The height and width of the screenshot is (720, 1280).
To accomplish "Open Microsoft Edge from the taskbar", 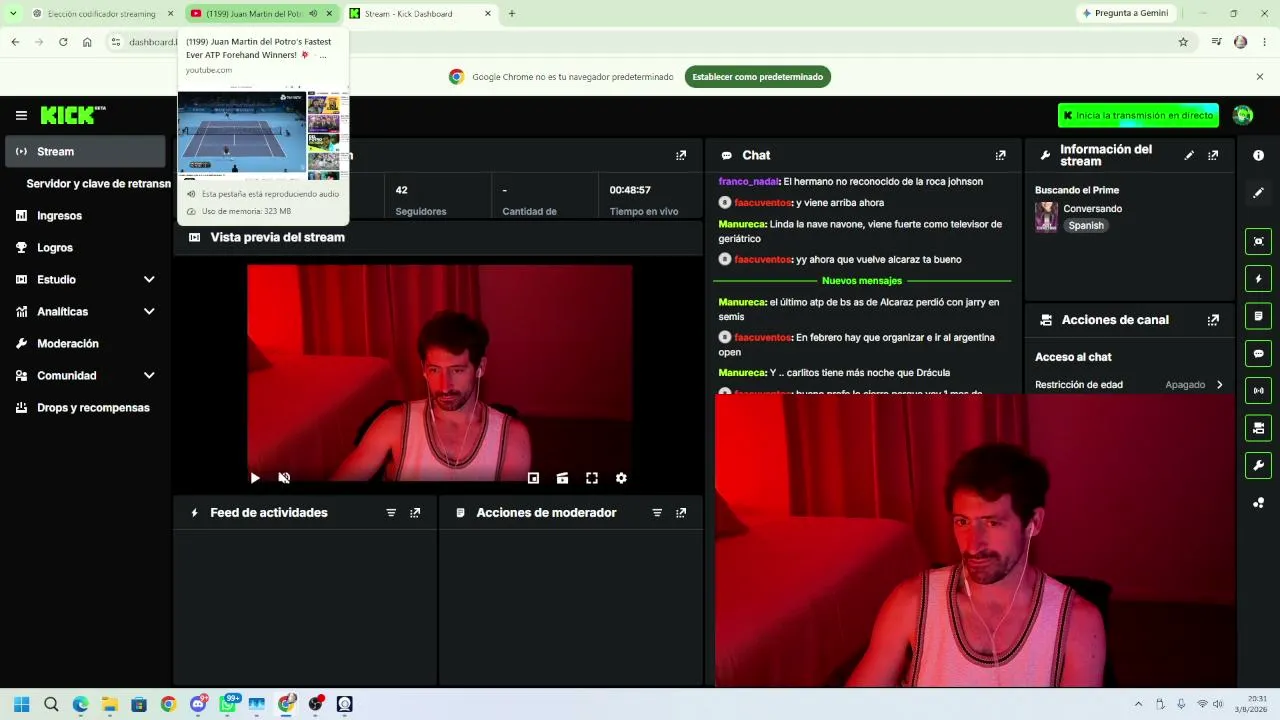I will click(80, 704).
